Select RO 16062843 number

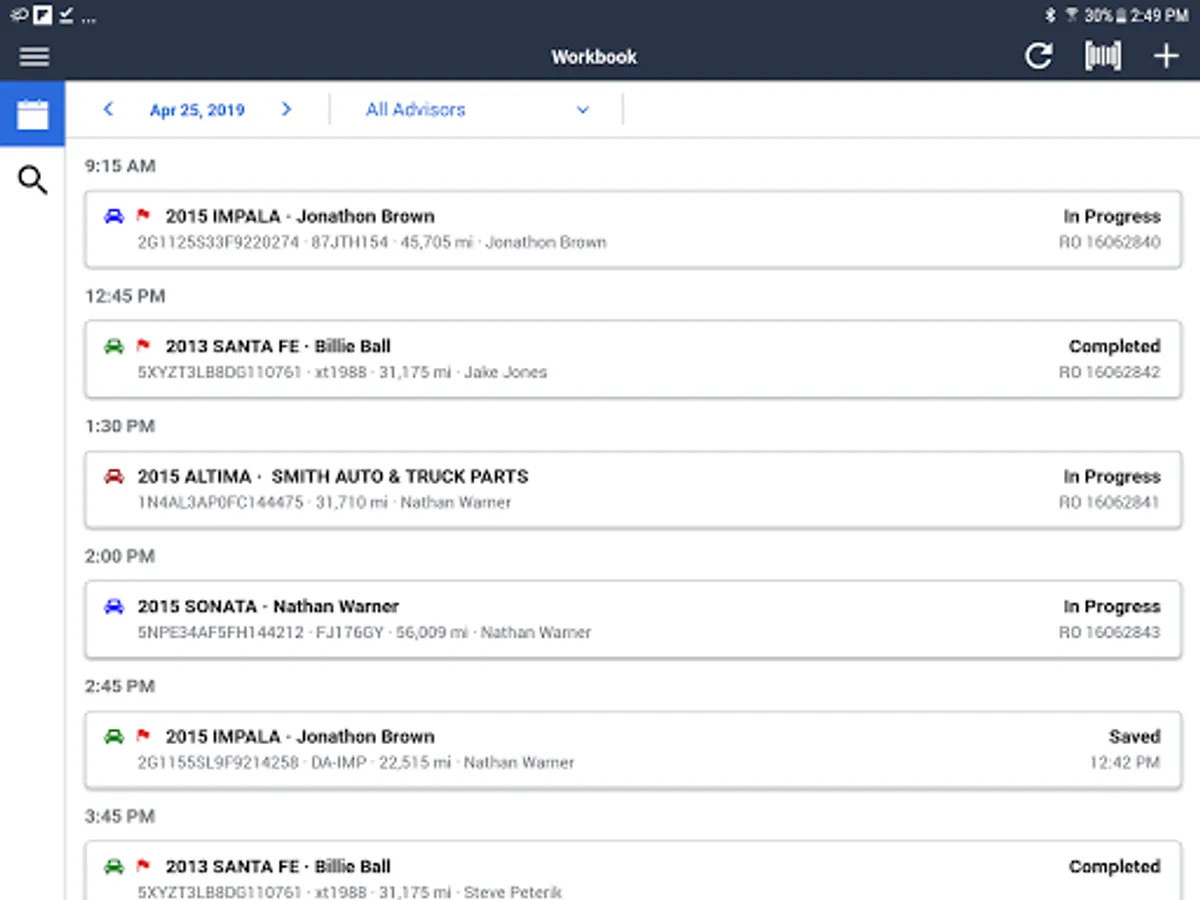pos(1110,632)
